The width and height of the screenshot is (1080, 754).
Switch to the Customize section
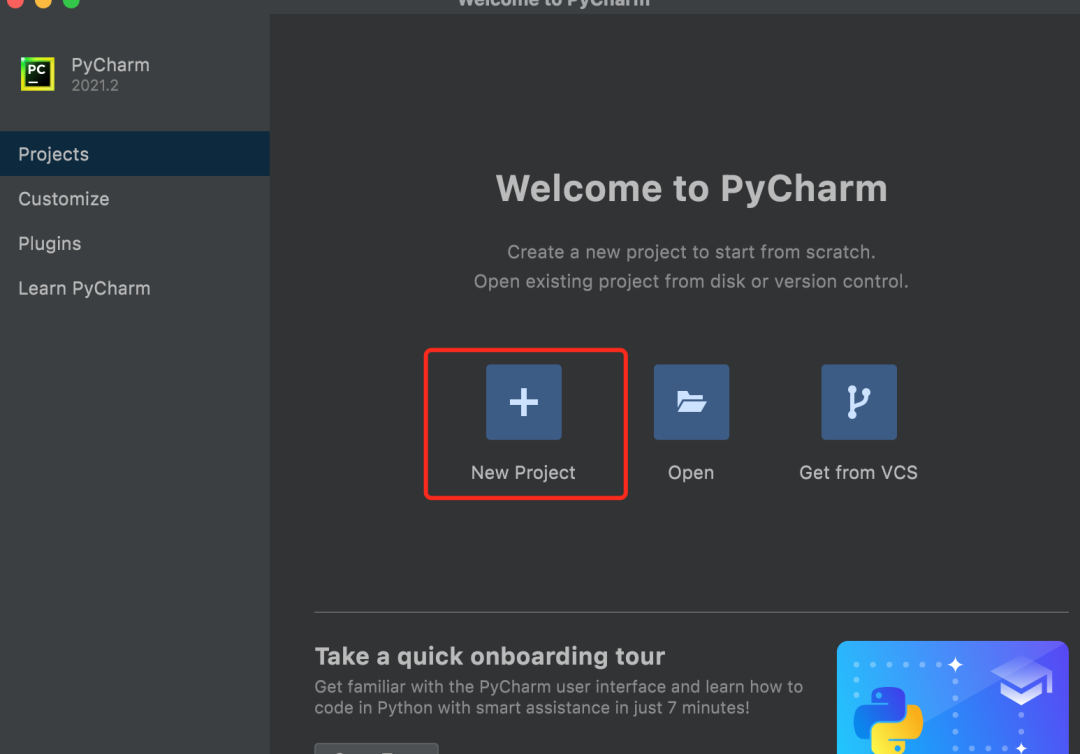[63, 199]
